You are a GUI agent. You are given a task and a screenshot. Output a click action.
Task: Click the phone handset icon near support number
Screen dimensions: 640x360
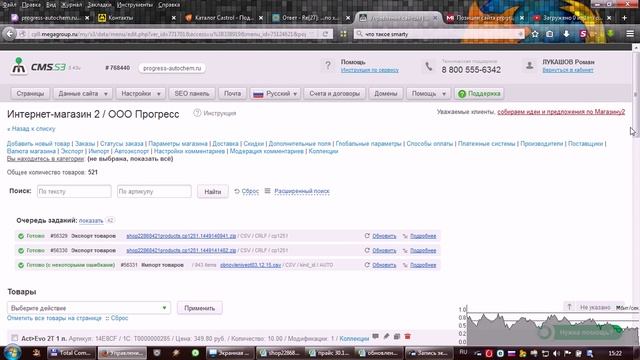click(x=429, y=66)
